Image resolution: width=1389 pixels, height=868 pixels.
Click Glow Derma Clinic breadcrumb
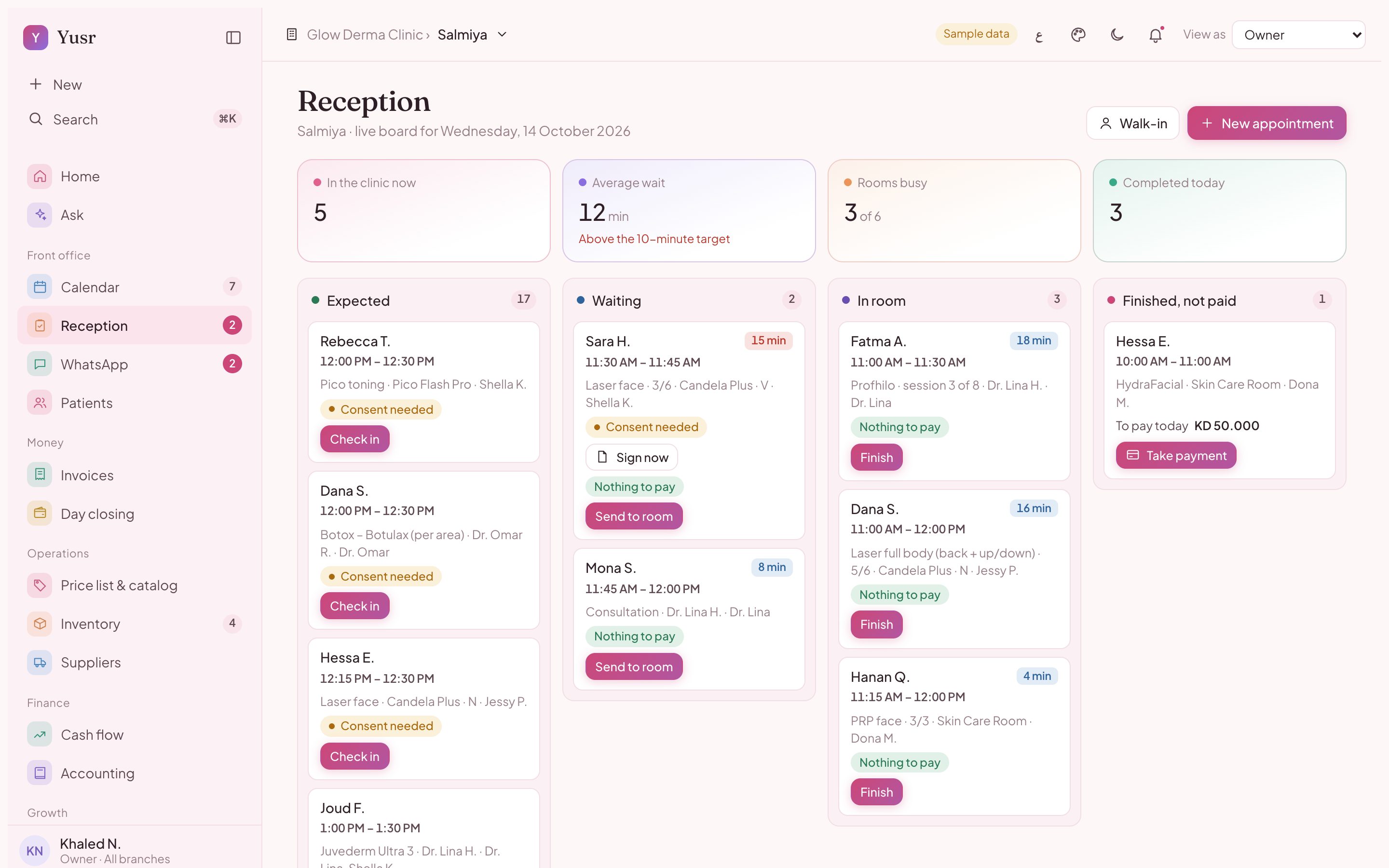365,35
